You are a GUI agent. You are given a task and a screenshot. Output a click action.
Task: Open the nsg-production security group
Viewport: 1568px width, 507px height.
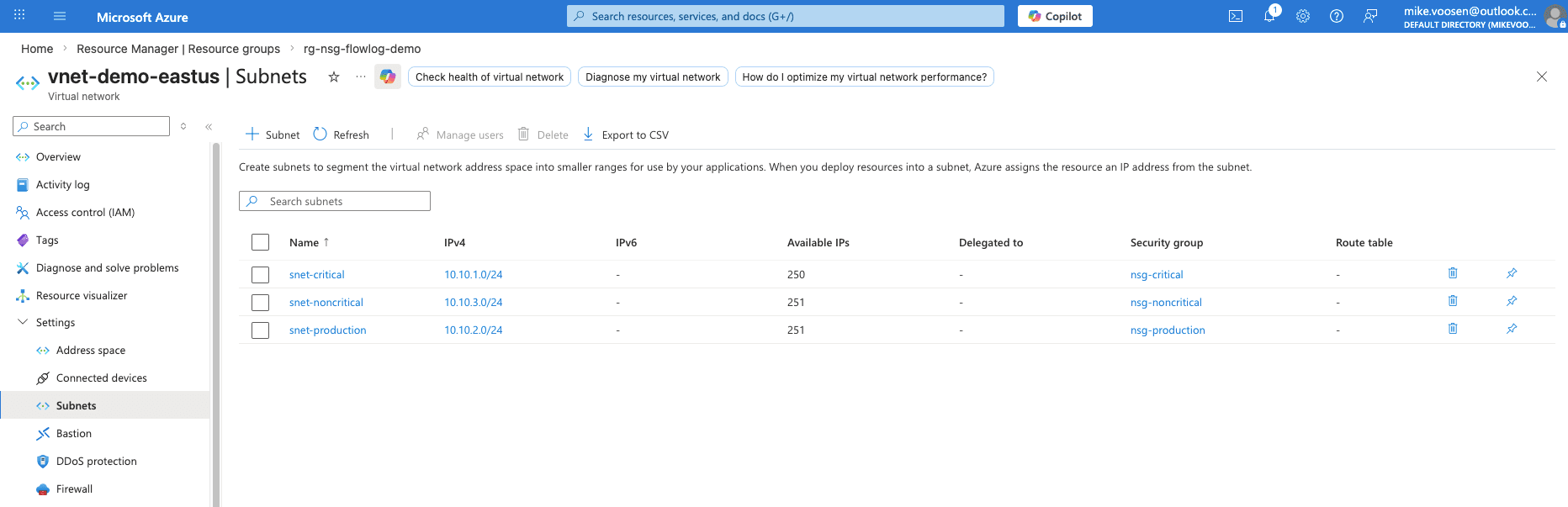pos(1168,330)
